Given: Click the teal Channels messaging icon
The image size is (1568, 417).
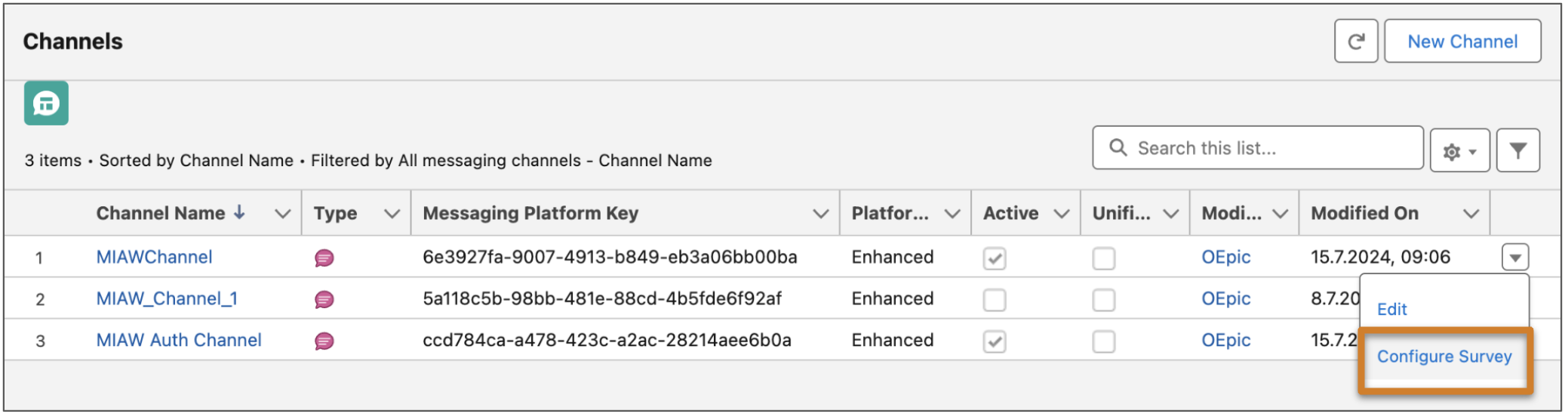Looking at the screenshot, I should click(x=46, y=103).
